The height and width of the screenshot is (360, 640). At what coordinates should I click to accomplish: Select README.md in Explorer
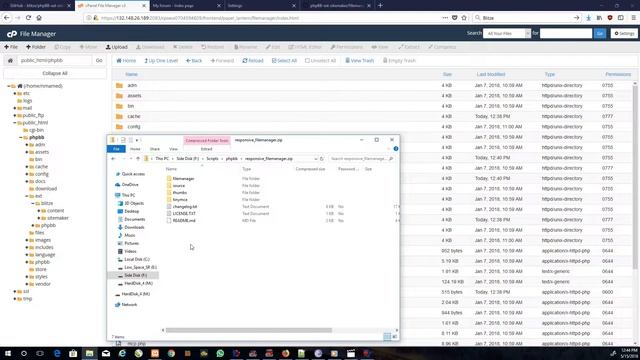pyautogui.click(x=184, y=220)
